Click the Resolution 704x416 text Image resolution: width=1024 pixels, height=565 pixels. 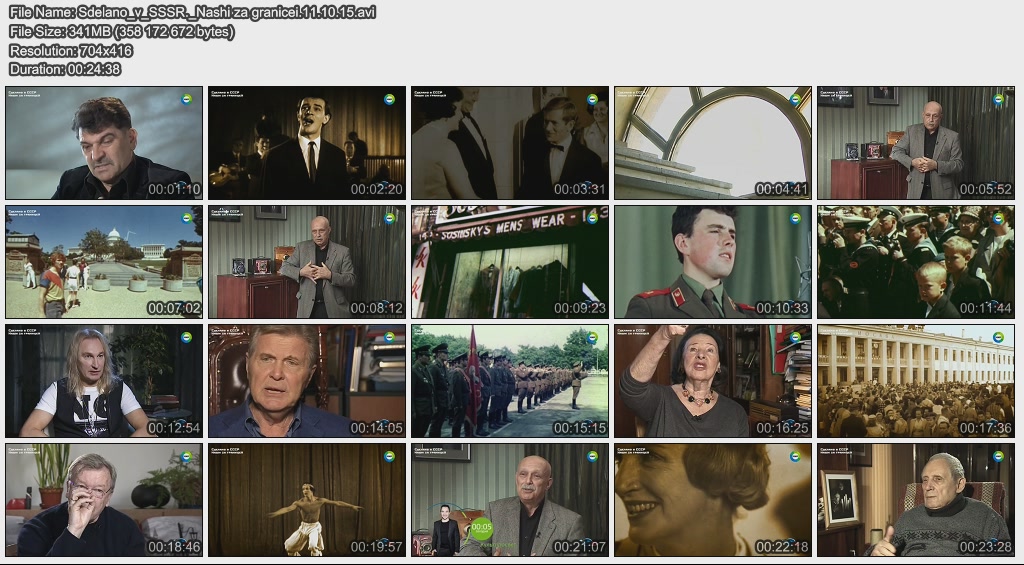pos(71,50)
